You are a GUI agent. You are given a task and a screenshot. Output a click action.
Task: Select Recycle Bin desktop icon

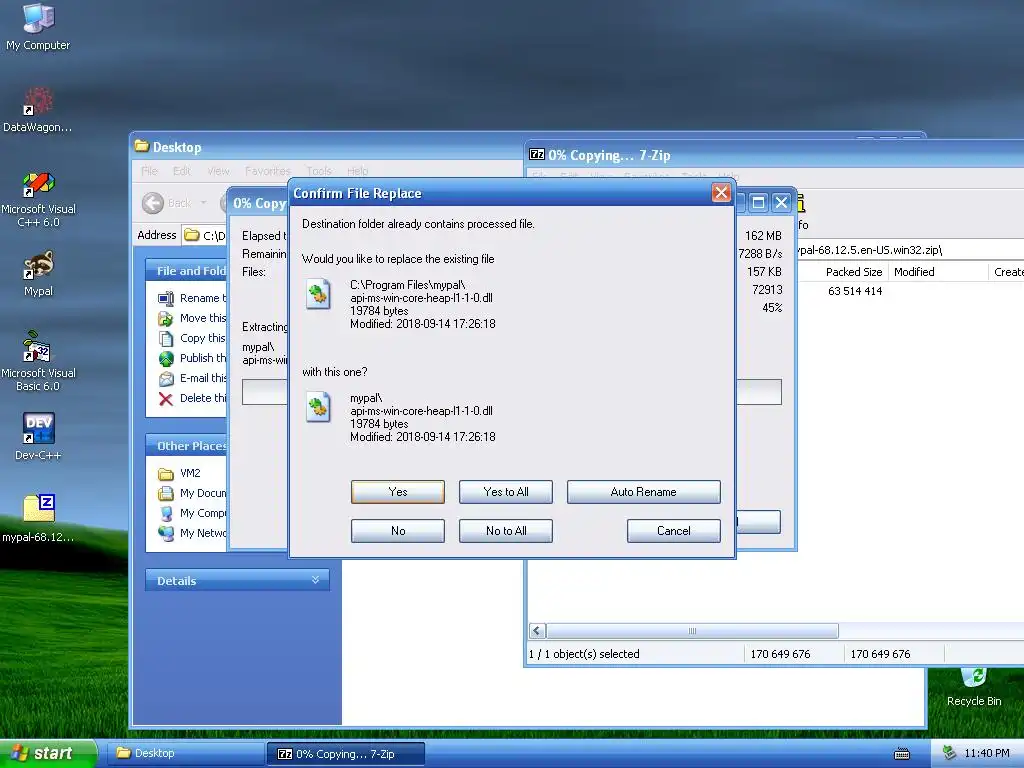[974, 686]
